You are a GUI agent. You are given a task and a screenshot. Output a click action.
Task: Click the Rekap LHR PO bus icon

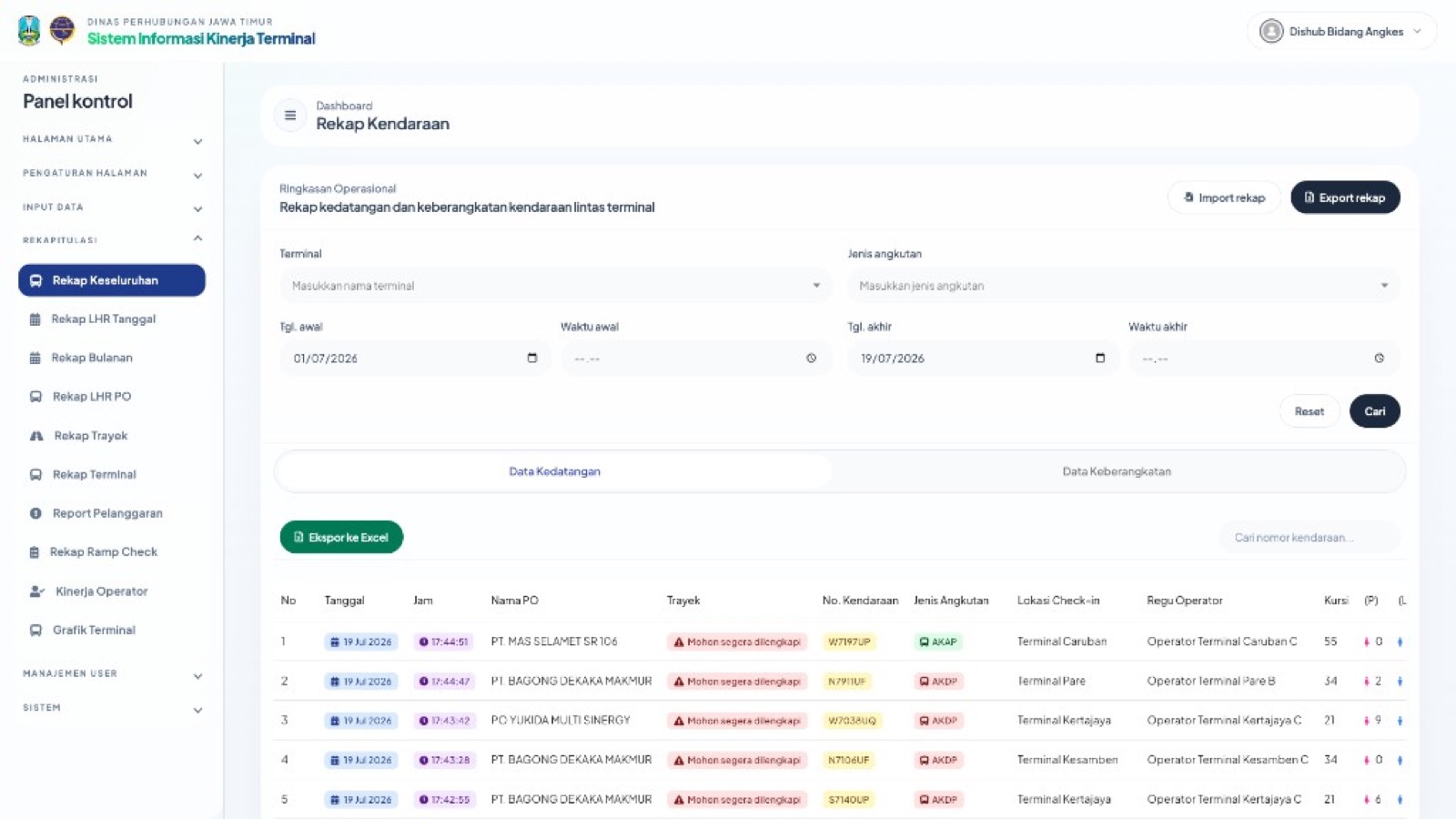click(x=35, y=397)
